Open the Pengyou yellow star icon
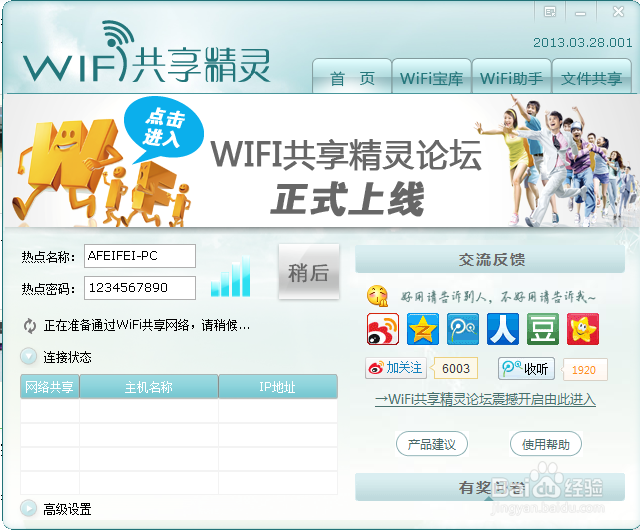 tap(583, 329)
